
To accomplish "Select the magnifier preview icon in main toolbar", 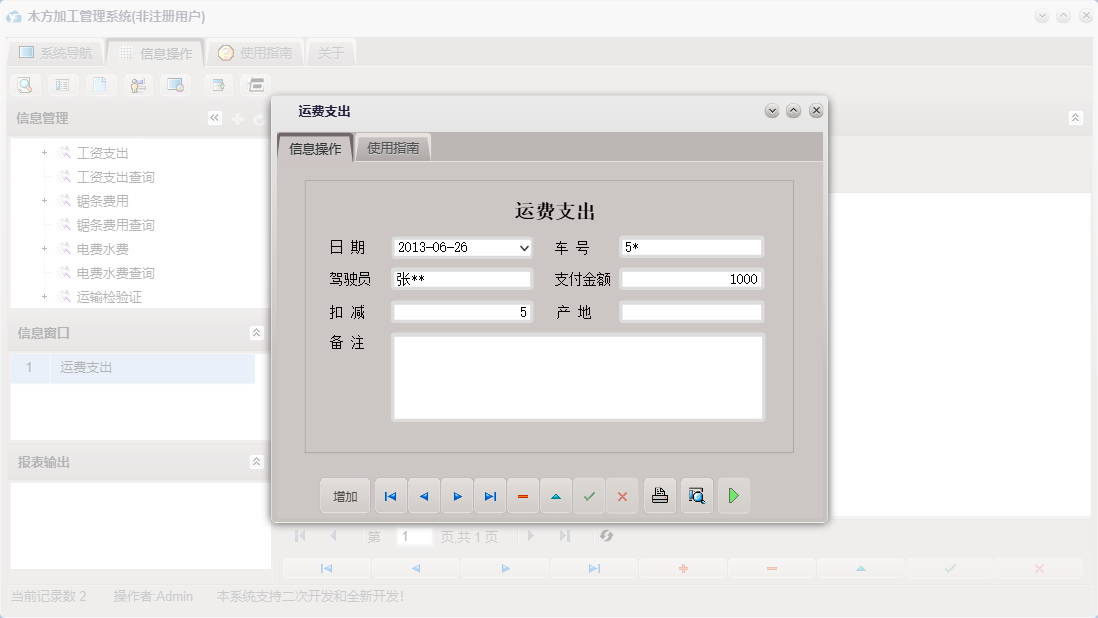I will pos(24,85).
